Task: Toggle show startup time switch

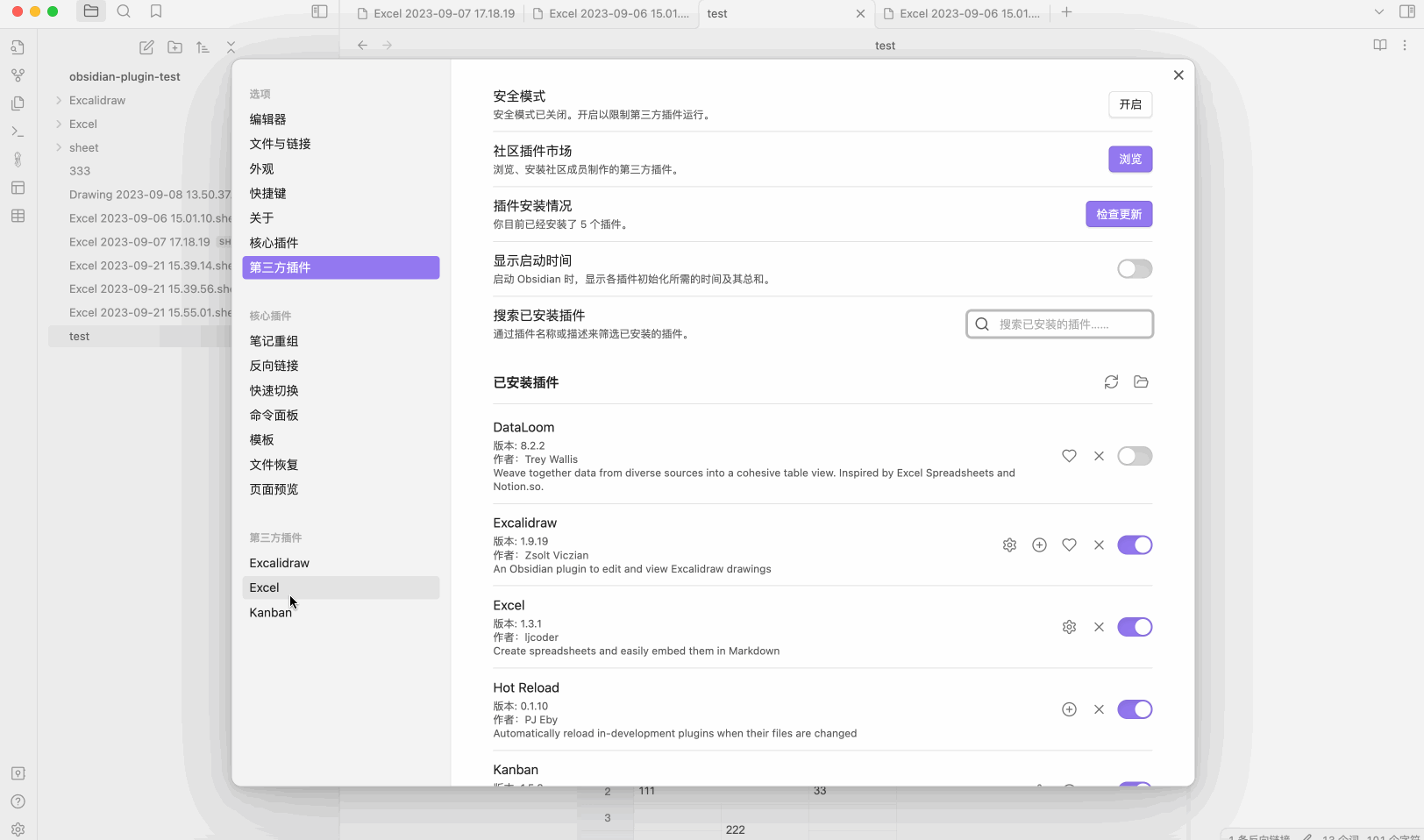Action: 1135,269
